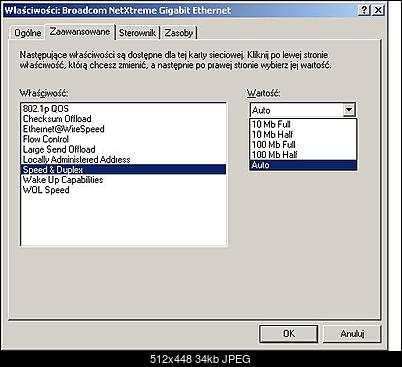
Task: Choose Checksum Offload in property list
Action: (123, 119)
